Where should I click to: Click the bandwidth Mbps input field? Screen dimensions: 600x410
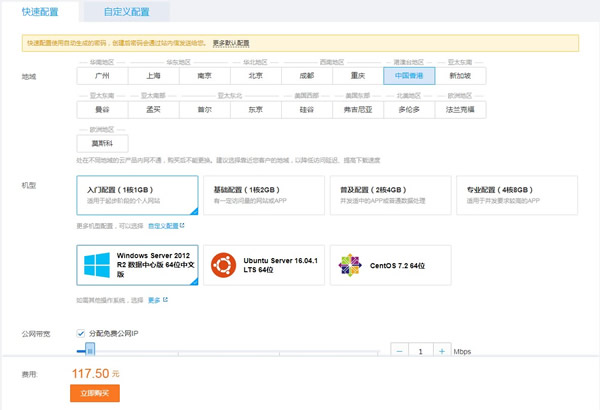[x=421, y=351]
